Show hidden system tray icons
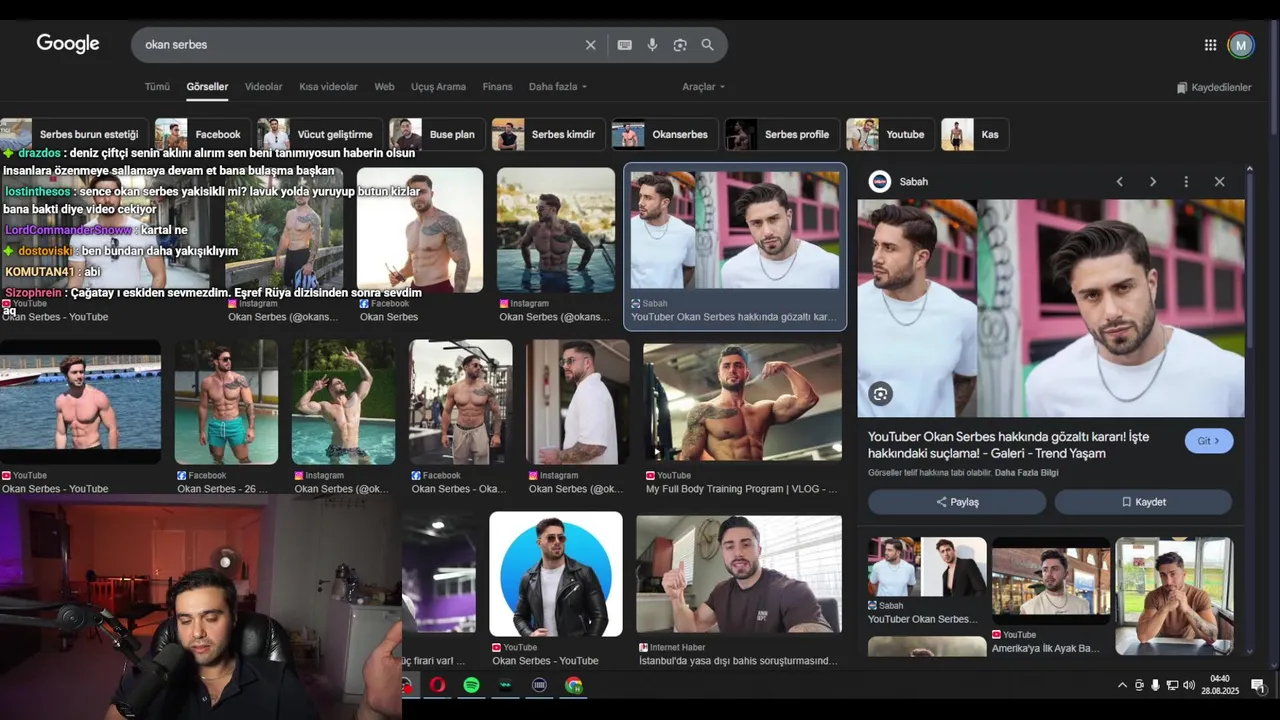This screenshot has width=1280, height=720. pyautogui.click(x=1122, y=685)
